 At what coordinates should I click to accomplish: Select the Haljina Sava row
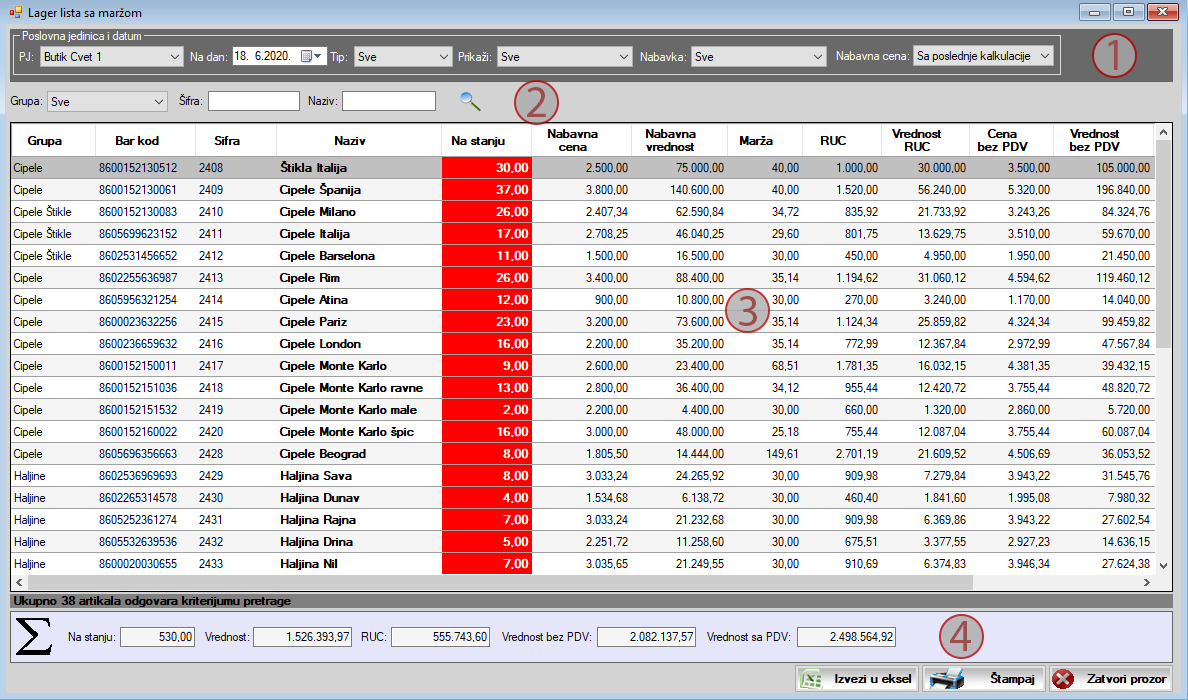pos(583,475)
